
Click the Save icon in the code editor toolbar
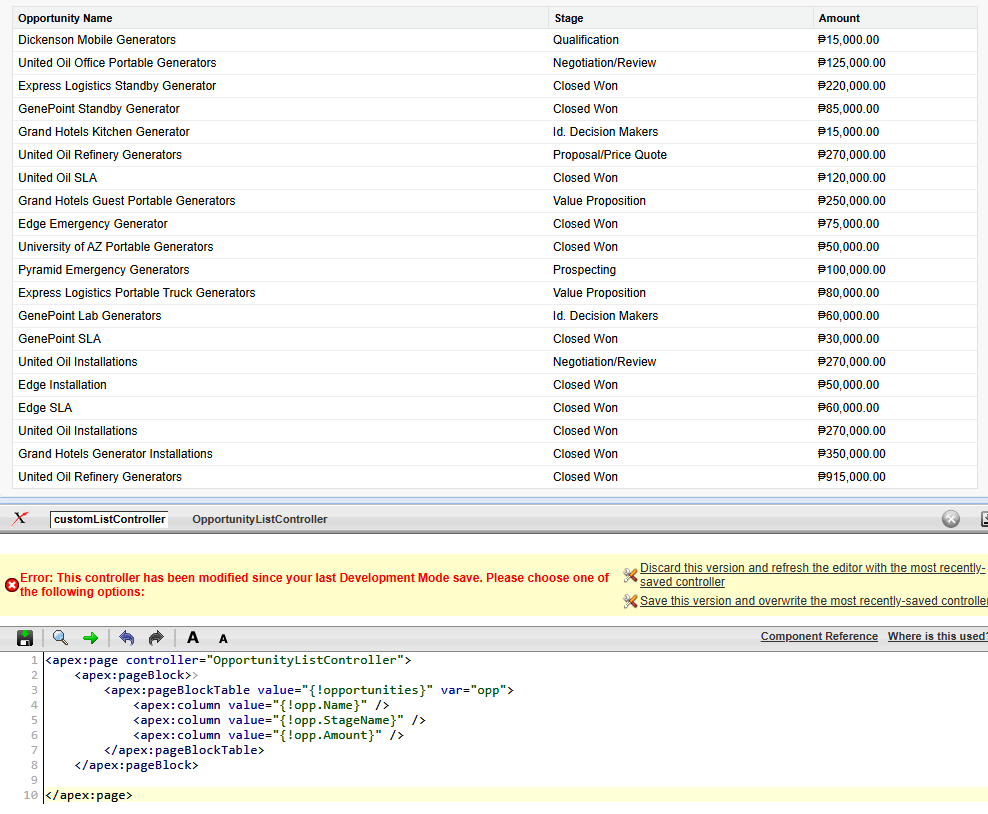[25, 638]
